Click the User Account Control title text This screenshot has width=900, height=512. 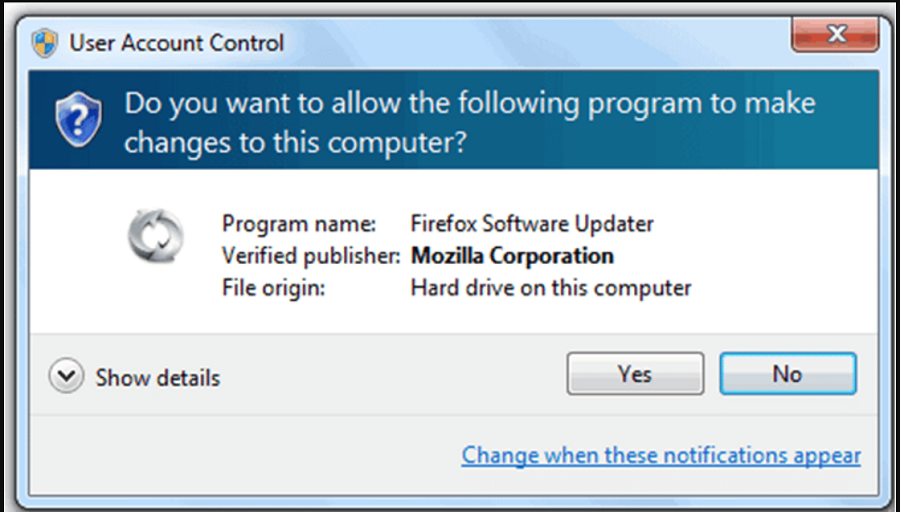pyautogui.click(x=177, y=43)
